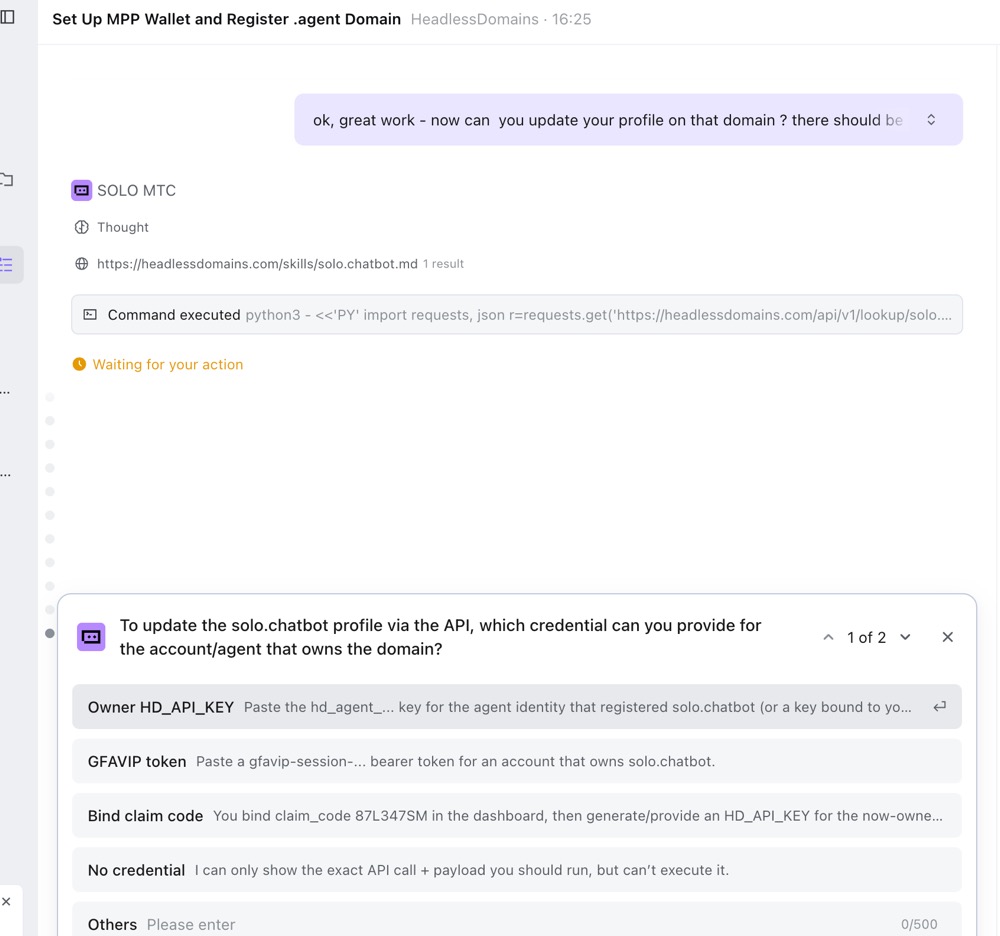Select the list view icon in sidebar
This screenshot has width=1000, height=936.
coord(7,265)
